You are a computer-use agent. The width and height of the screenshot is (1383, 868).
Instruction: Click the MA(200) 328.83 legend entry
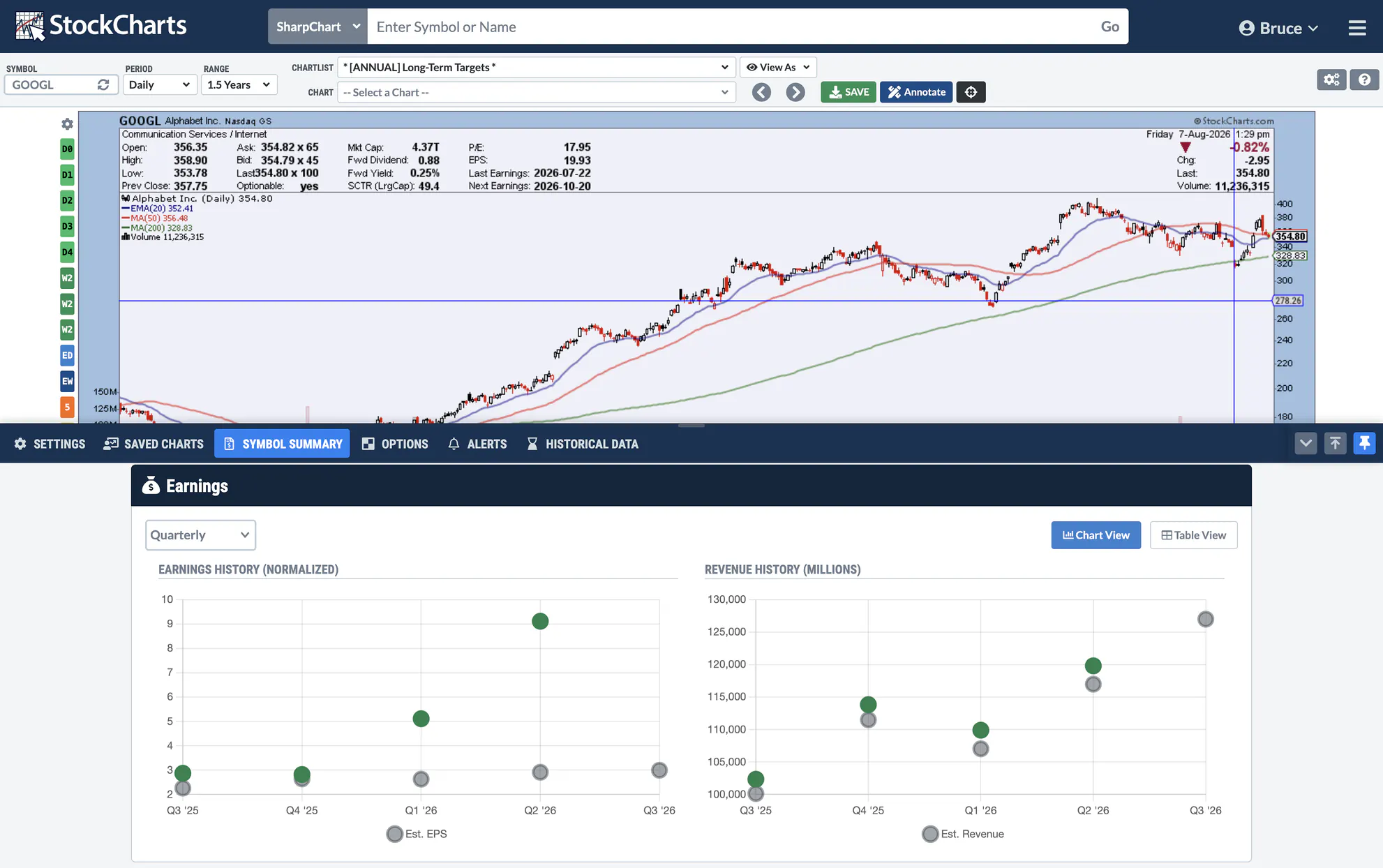point(157,228)
